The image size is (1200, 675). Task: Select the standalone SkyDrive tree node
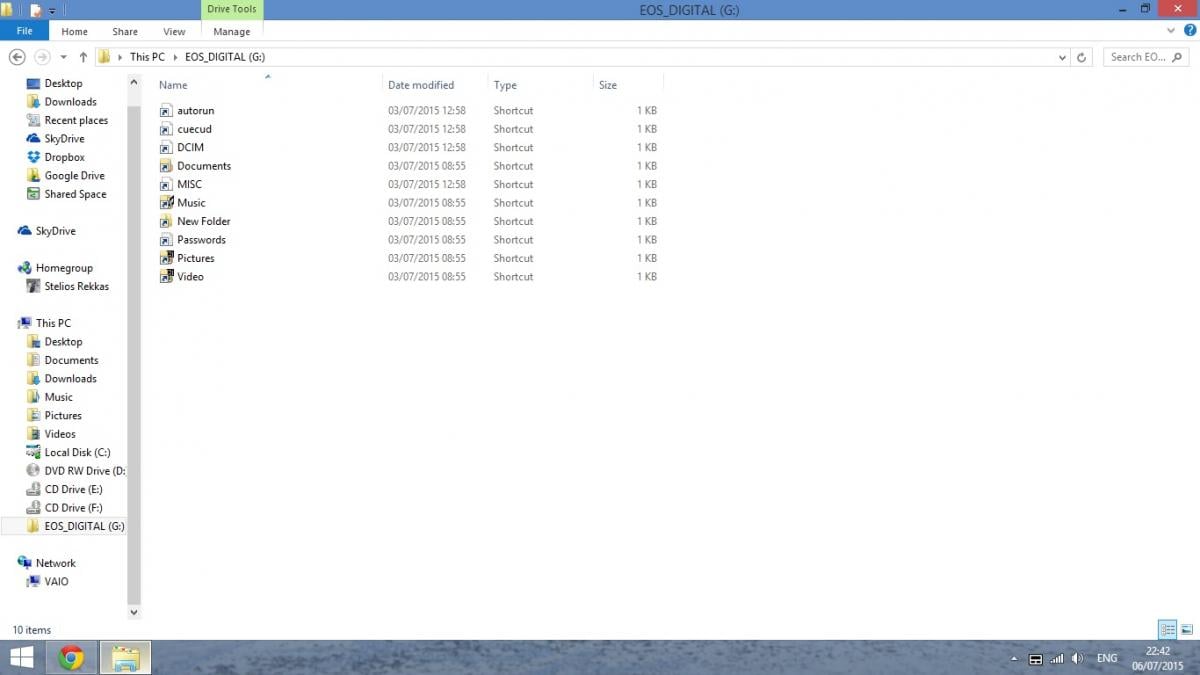(47, 231)
